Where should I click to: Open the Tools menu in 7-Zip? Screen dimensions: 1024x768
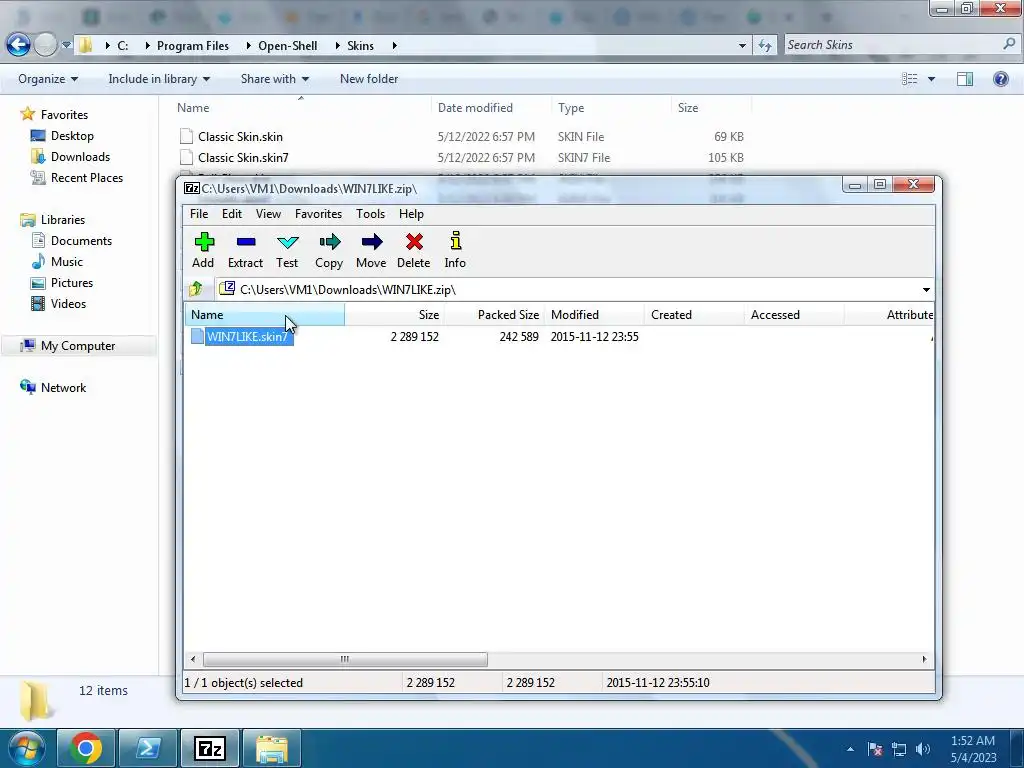coord(370,214)
